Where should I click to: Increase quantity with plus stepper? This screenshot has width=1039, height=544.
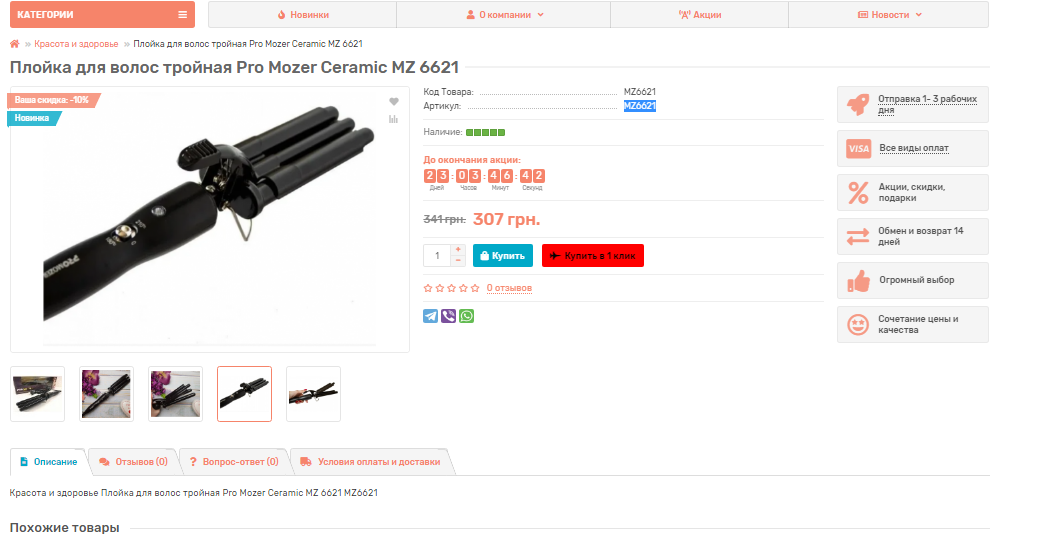click(x=458, y=250)
